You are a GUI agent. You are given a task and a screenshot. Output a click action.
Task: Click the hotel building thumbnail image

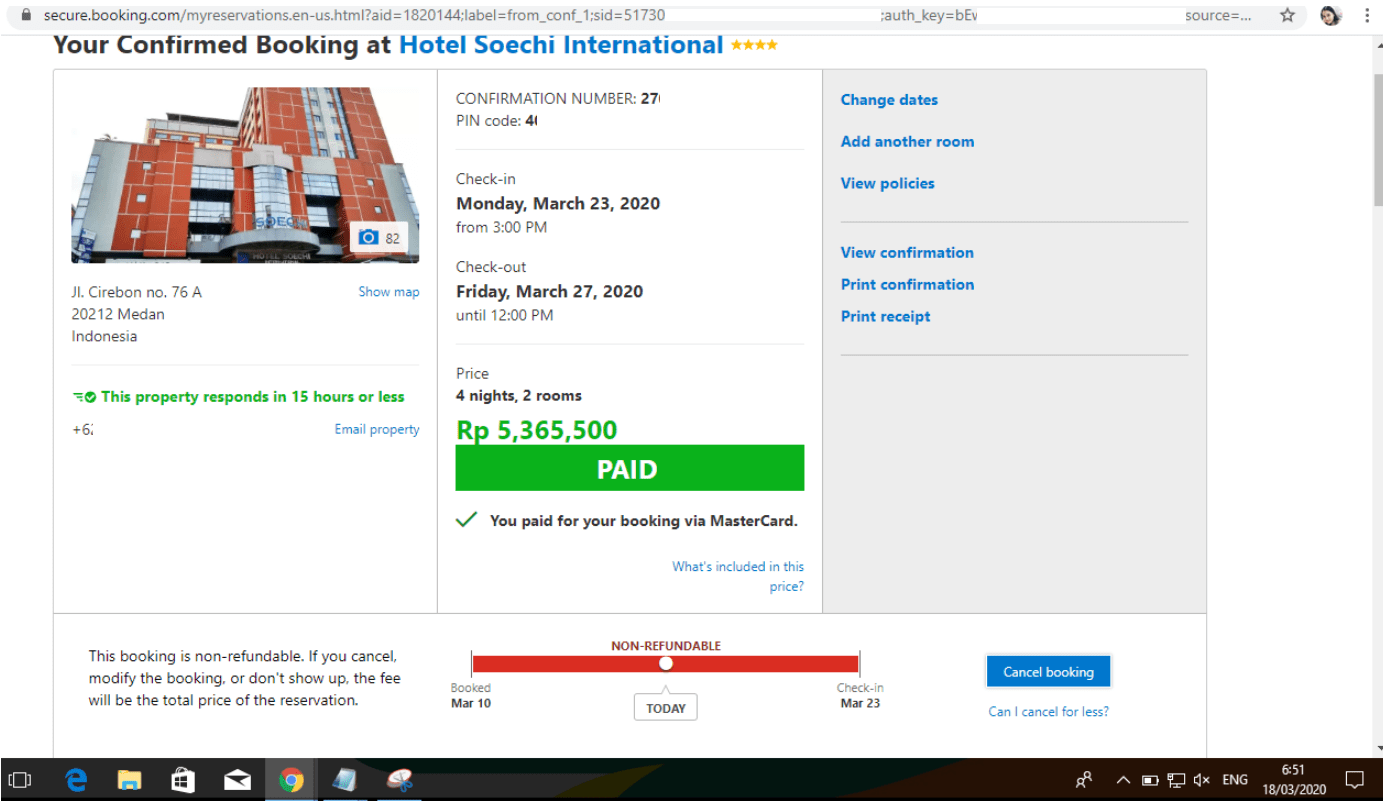pos(245,175)
